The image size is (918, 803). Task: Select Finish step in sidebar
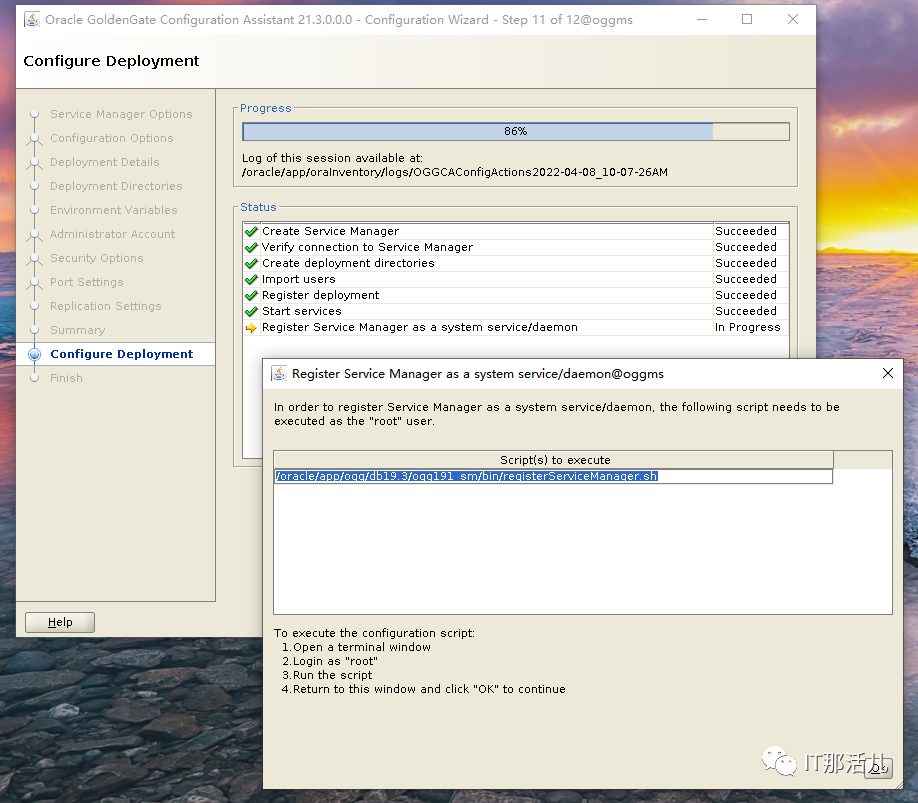(66, 378)
